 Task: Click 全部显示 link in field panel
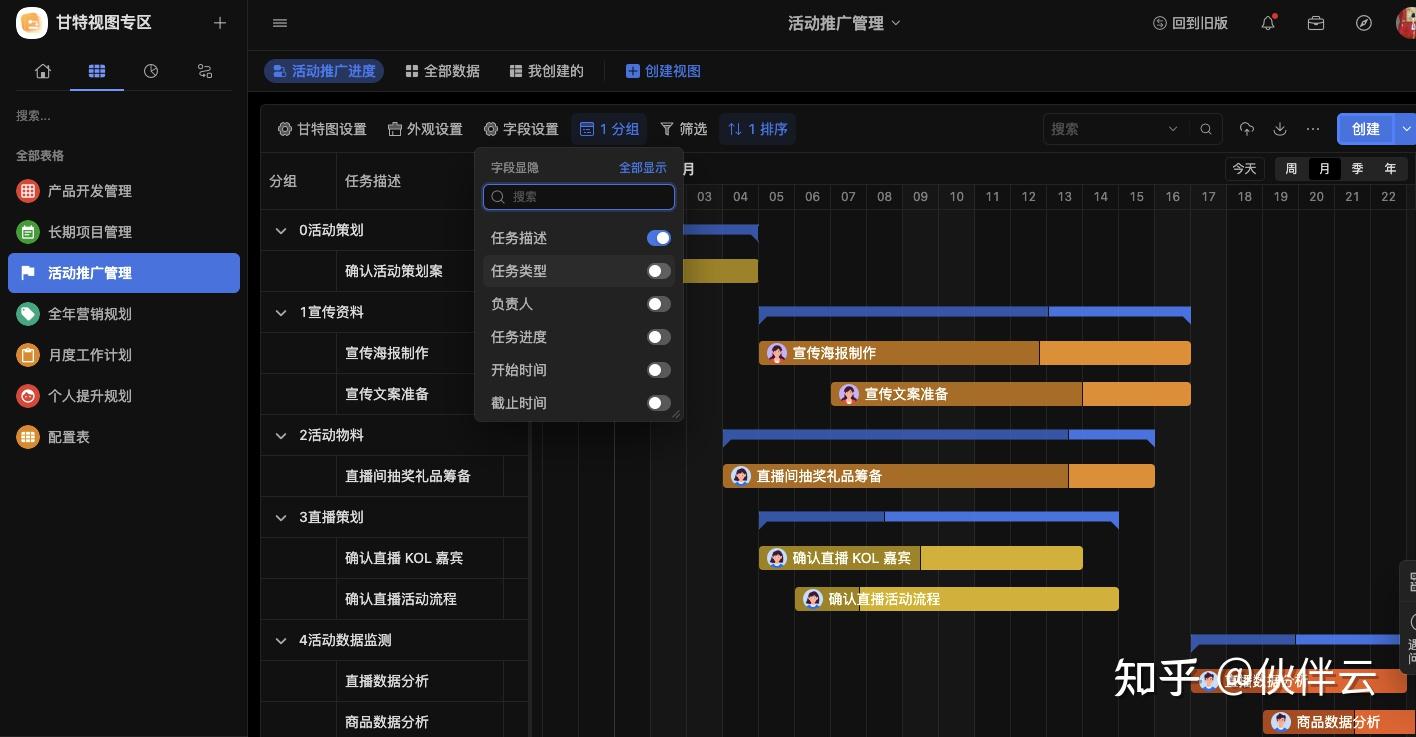pos(643,168)
